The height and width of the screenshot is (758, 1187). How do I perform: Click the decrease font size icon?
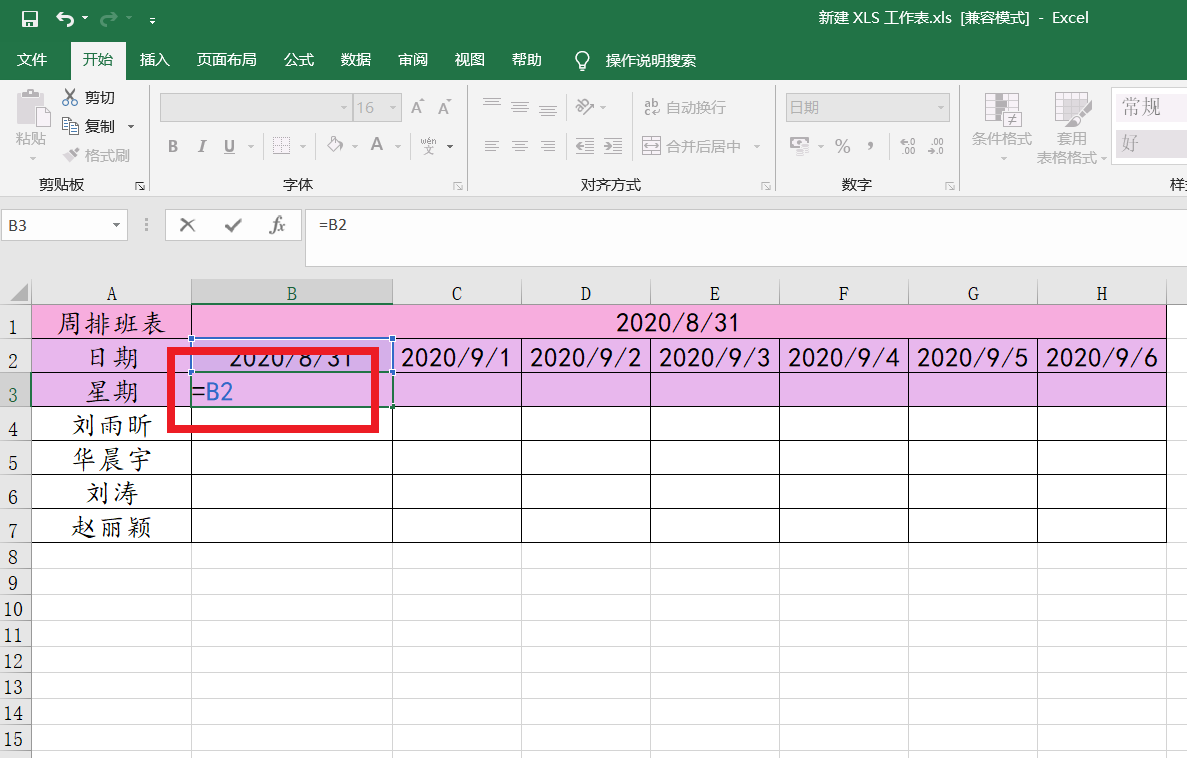(444, 108)
